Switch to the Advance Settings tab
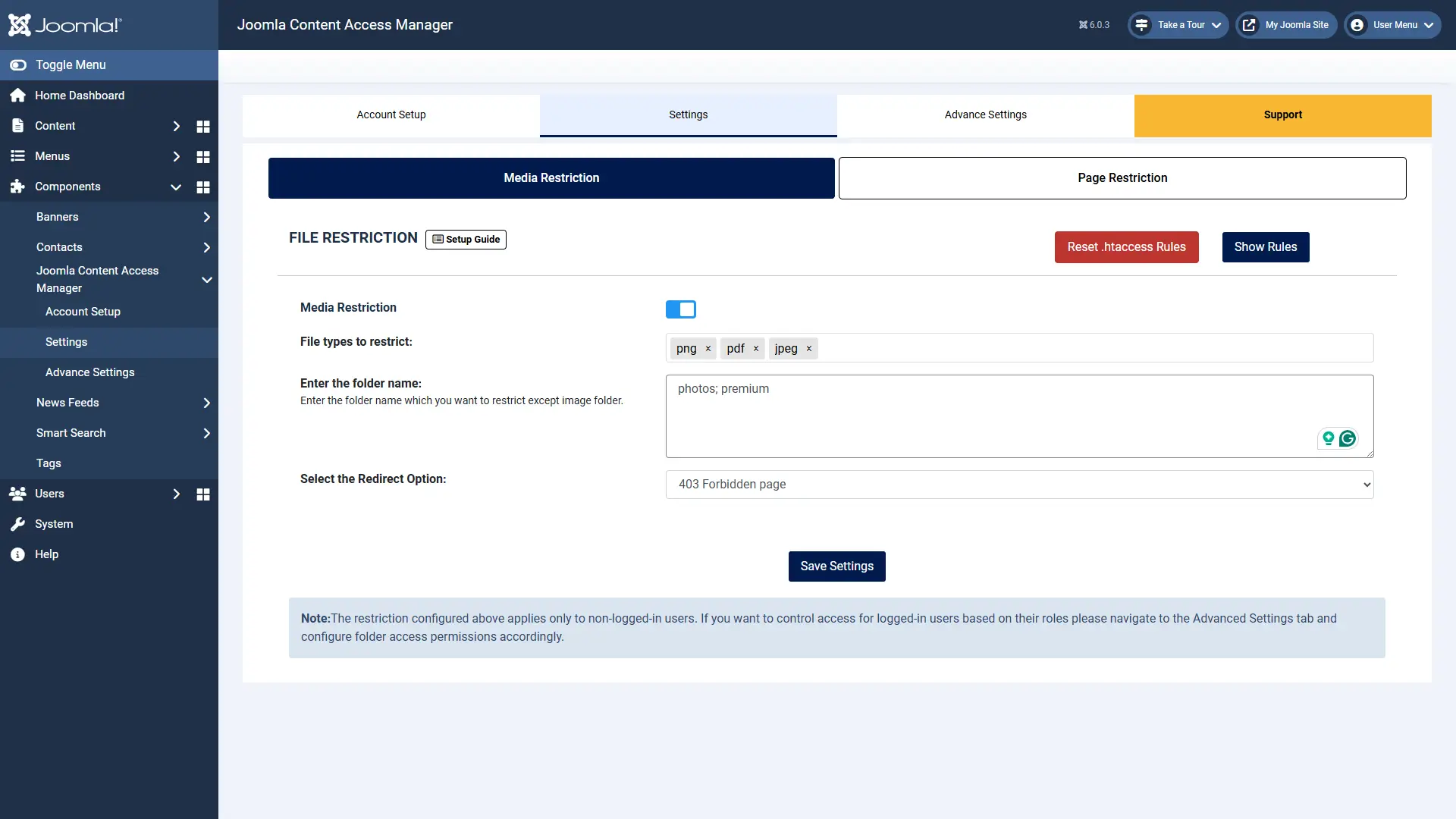Image resolution: width=1456 pixels, height=819 pixels. [986, 115]
